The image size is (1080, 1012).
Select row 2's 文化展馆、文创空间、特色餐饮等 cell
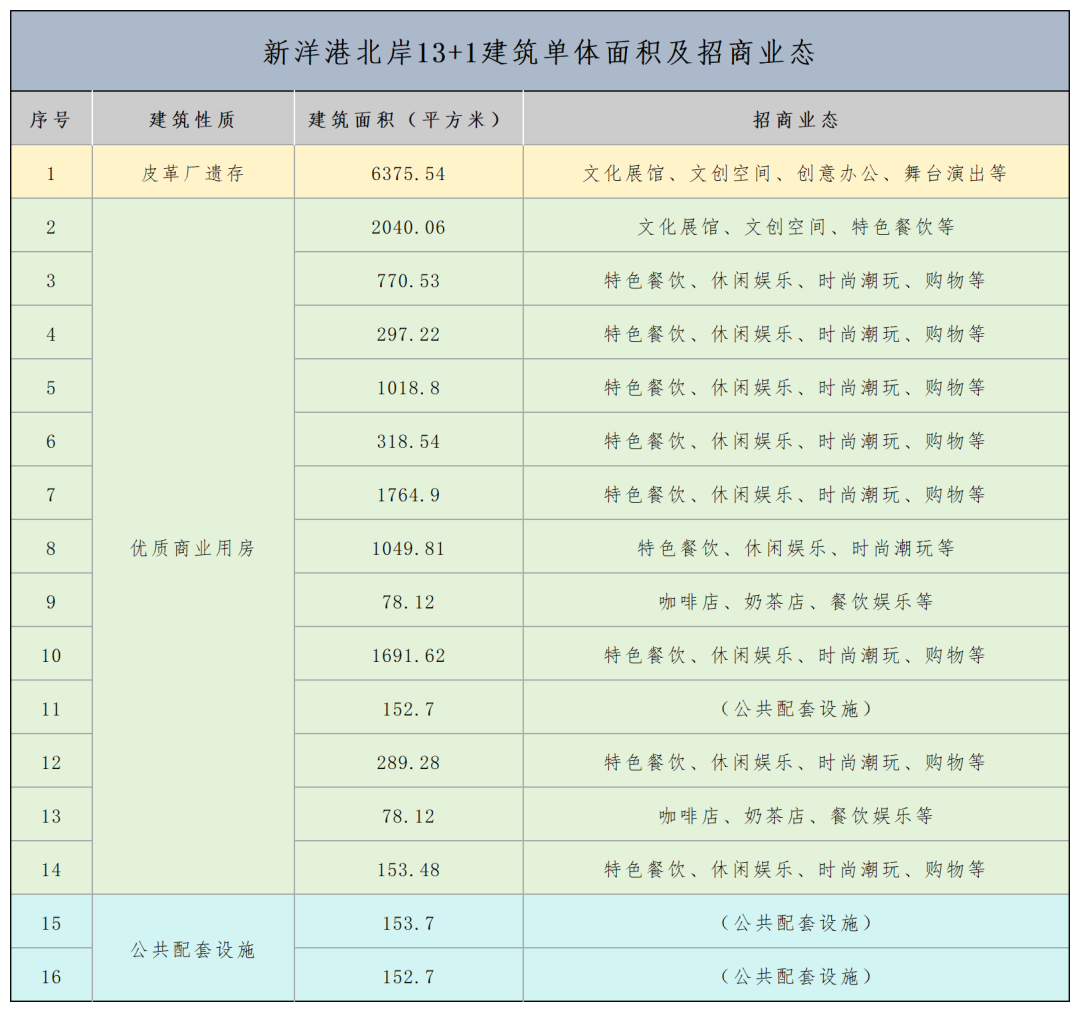[x=796, y=228]
